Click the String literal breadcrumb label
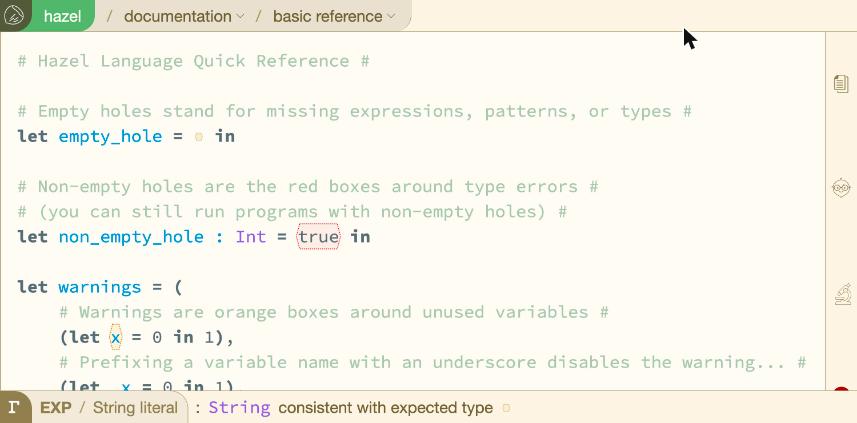 coord(135,408)
